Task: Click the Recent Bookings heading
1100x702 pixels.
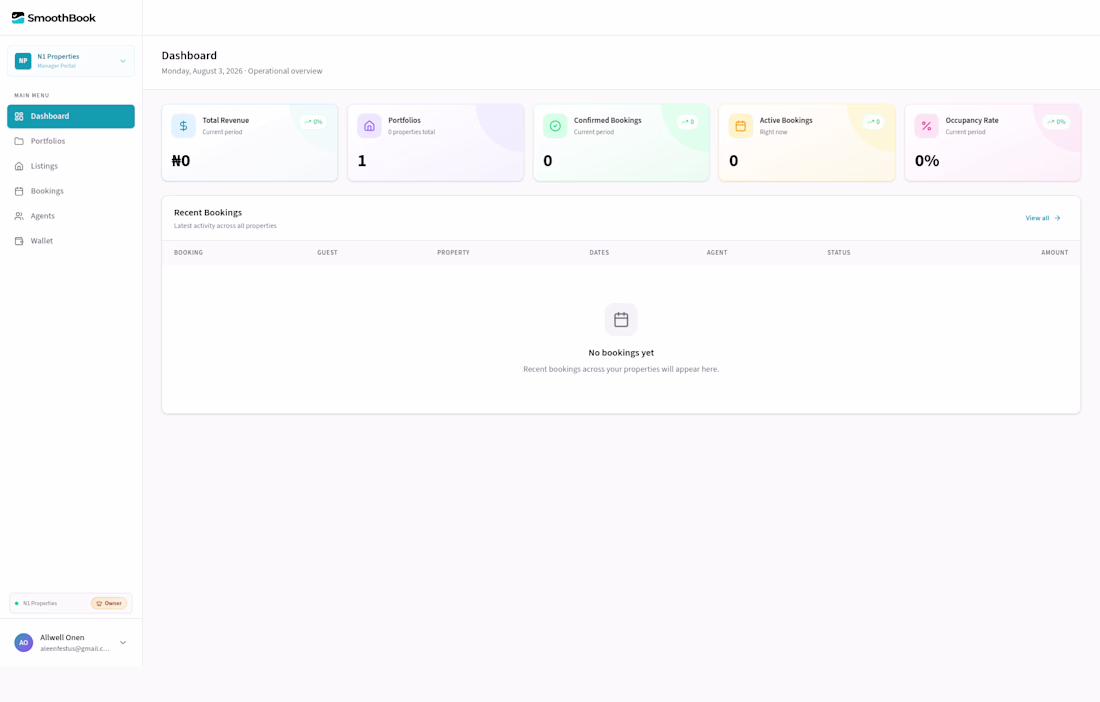Action: 208,212
